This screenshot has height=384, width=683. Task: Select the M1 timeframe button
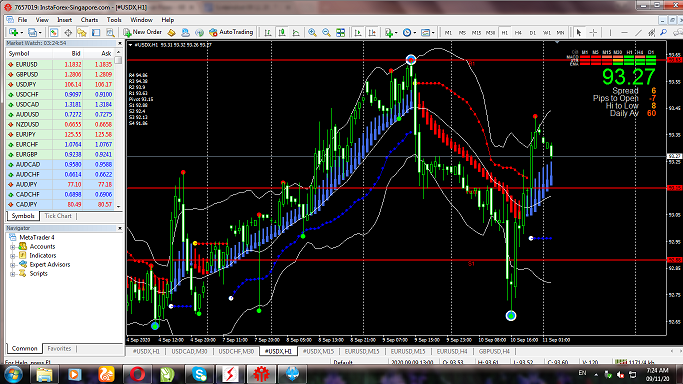[x=448, y=33]
